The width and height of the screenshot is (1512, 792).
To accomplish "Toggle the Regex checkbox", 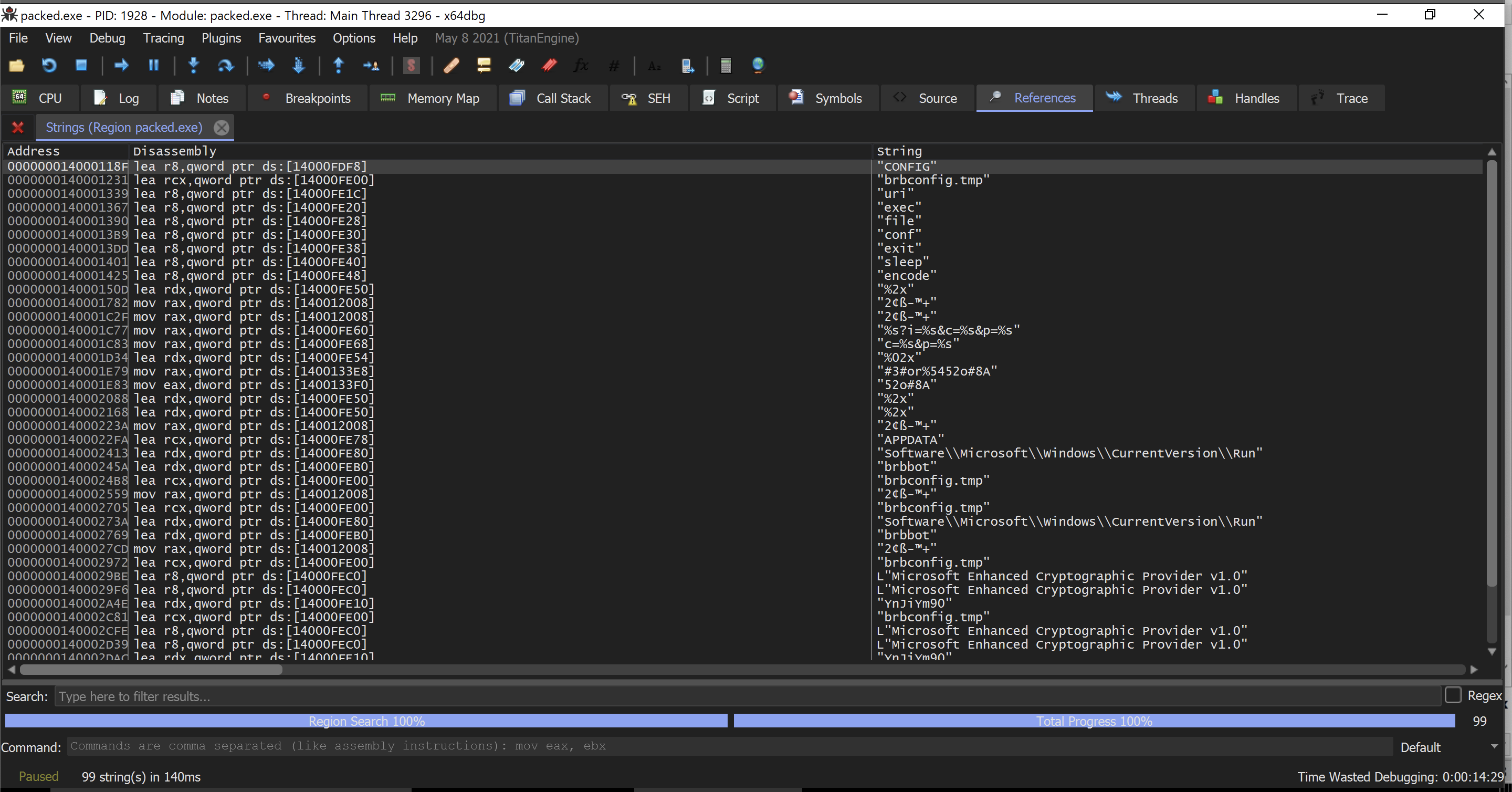I will [x=1453, y=695].
